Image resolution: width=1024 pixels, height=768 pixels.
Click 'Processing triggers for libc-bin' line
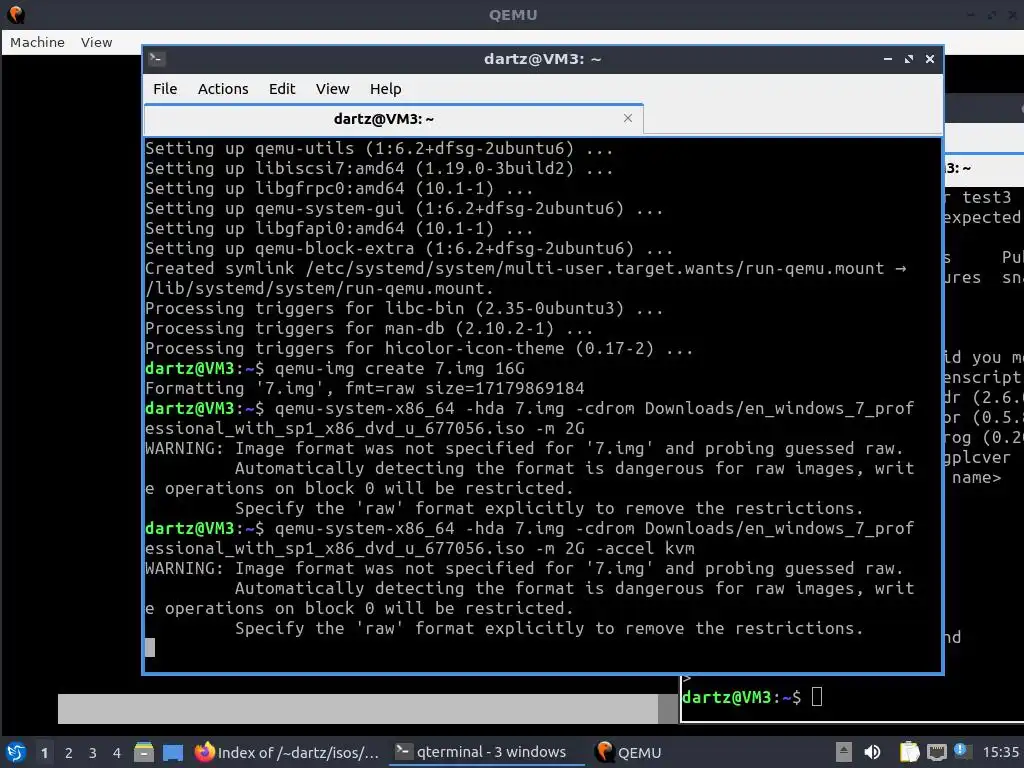pos(404,308)
